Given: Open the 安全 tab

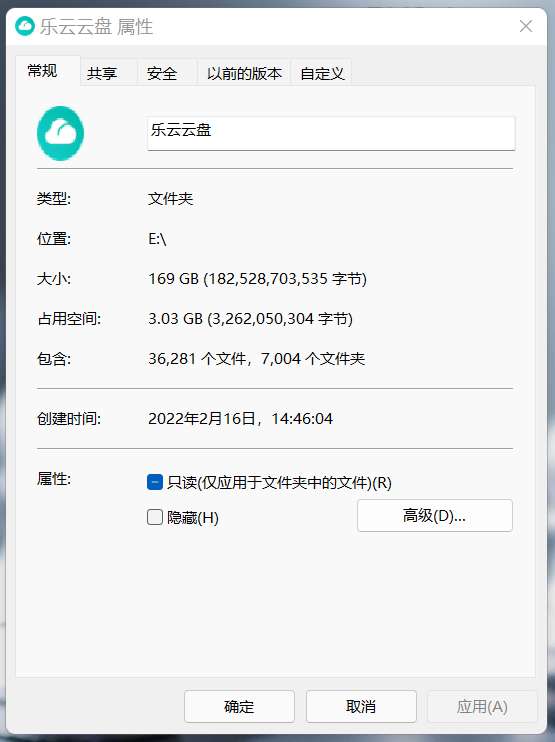Looking at the screenshot, I should pyautogui.click(x=162, y=73).
